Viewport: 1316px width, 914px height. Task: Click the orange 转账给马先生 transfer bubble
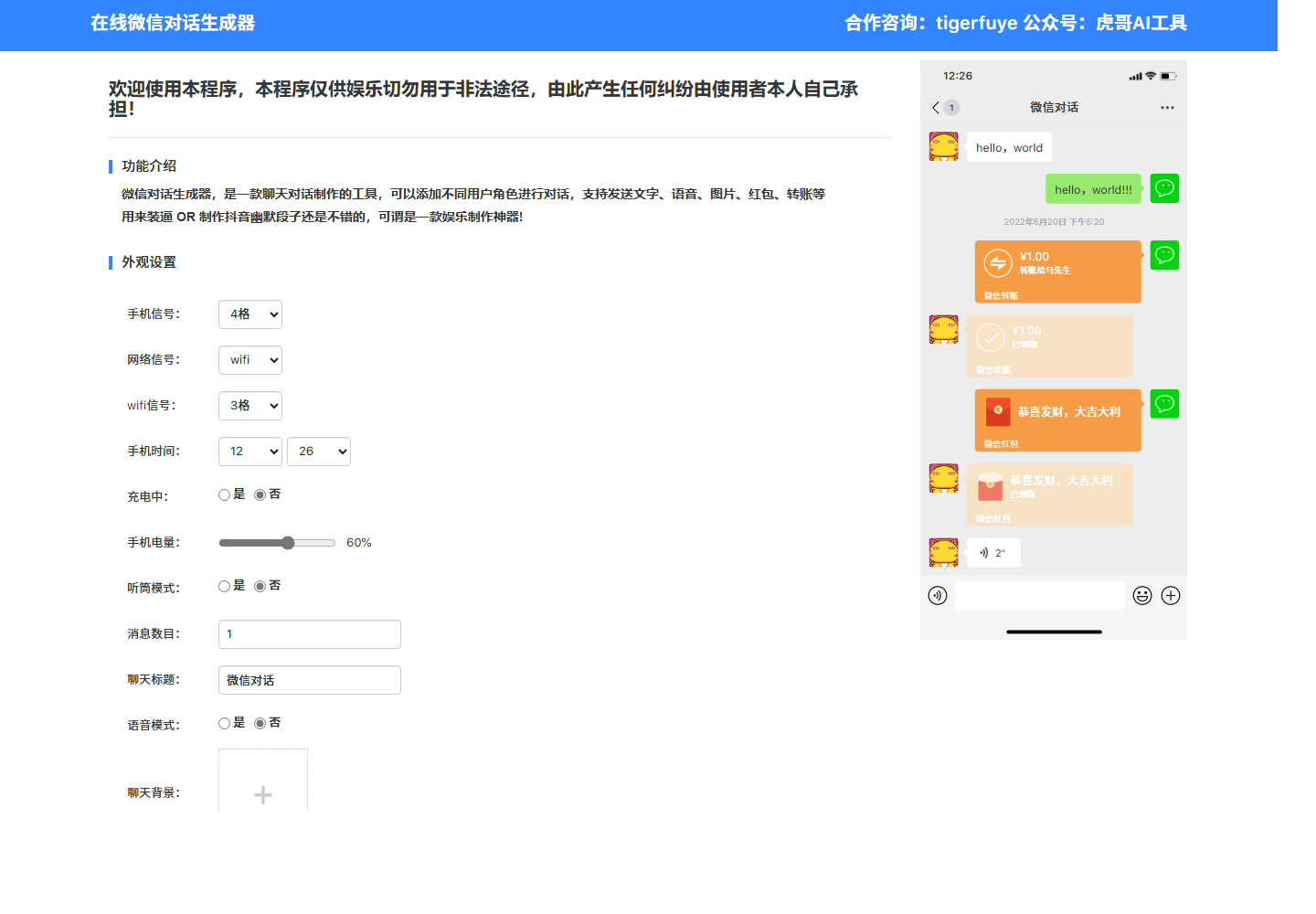pos(1058,271)
